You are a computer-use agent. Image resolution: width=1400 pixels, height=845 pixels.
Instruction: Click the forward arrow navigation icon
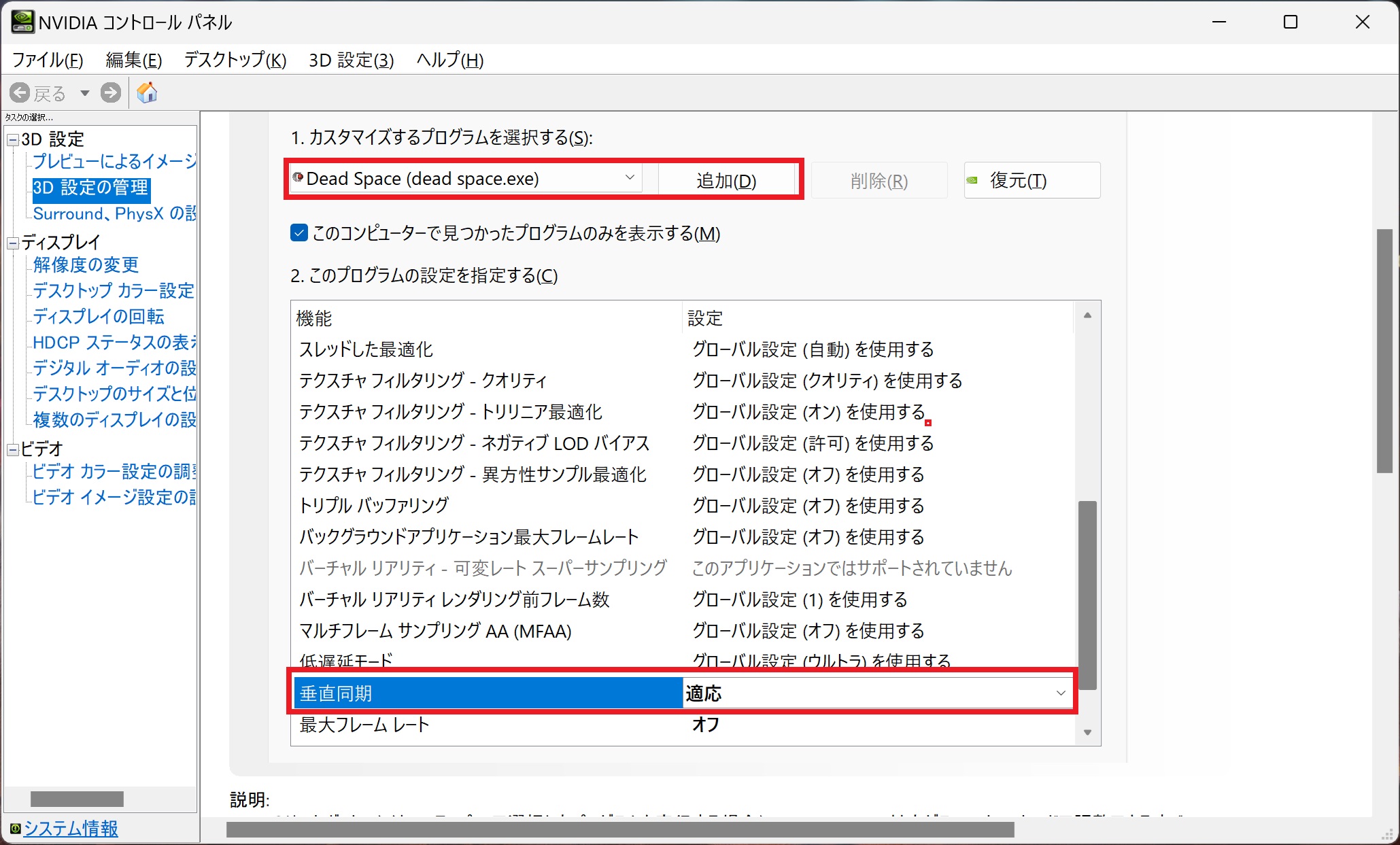(x=110, y=92)
